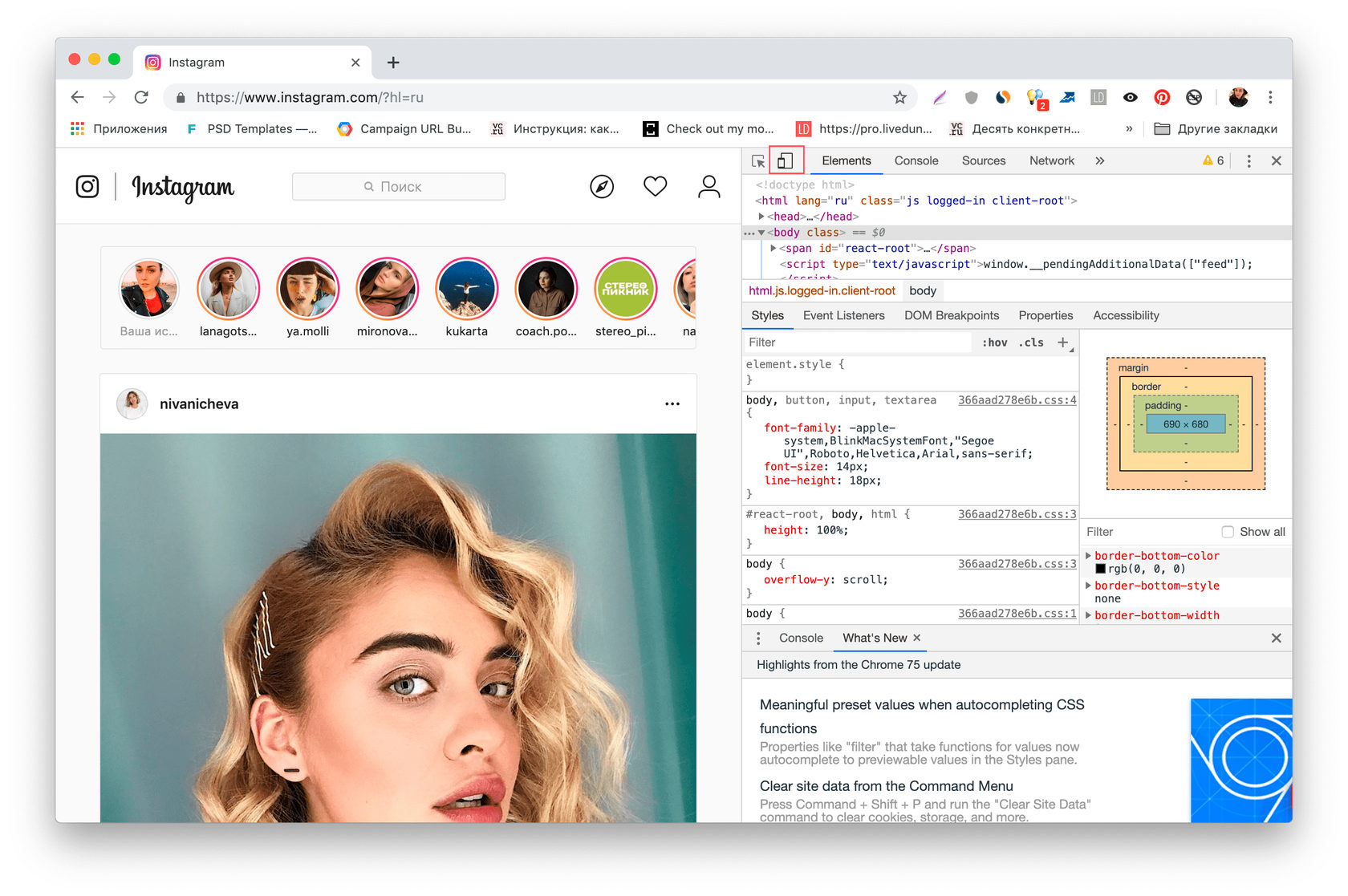Open the 366aad278e6b.css:4 source link
Viewport: 1348px width, 896px height.
click(1017, 400)
